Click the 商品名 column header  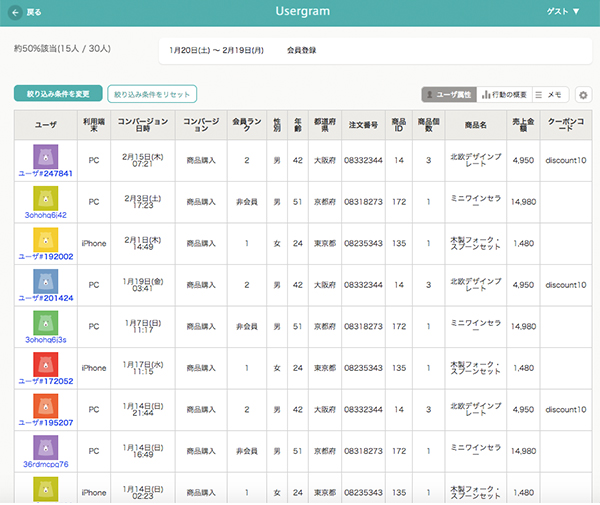pos(476,125)
